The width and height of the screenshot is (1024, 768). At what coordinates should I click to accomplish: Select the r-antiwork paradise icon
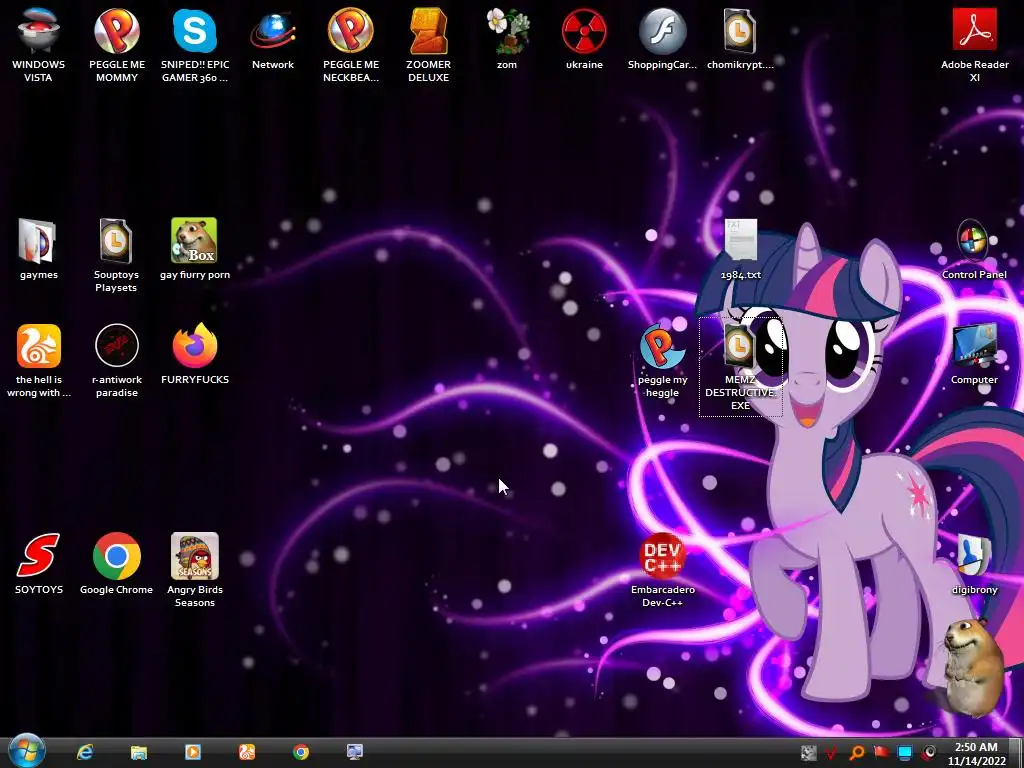117,360
